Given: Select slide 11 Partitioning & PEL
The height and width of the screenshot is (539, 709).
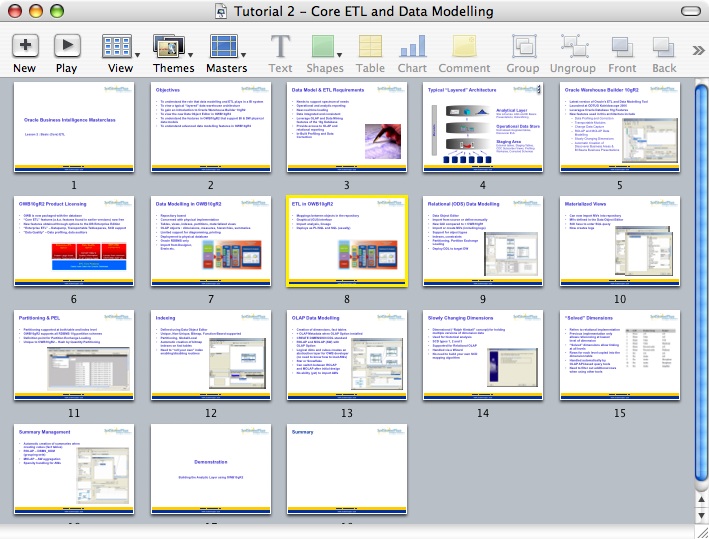Looking at the screenshot, I should [x=74, y=355].
